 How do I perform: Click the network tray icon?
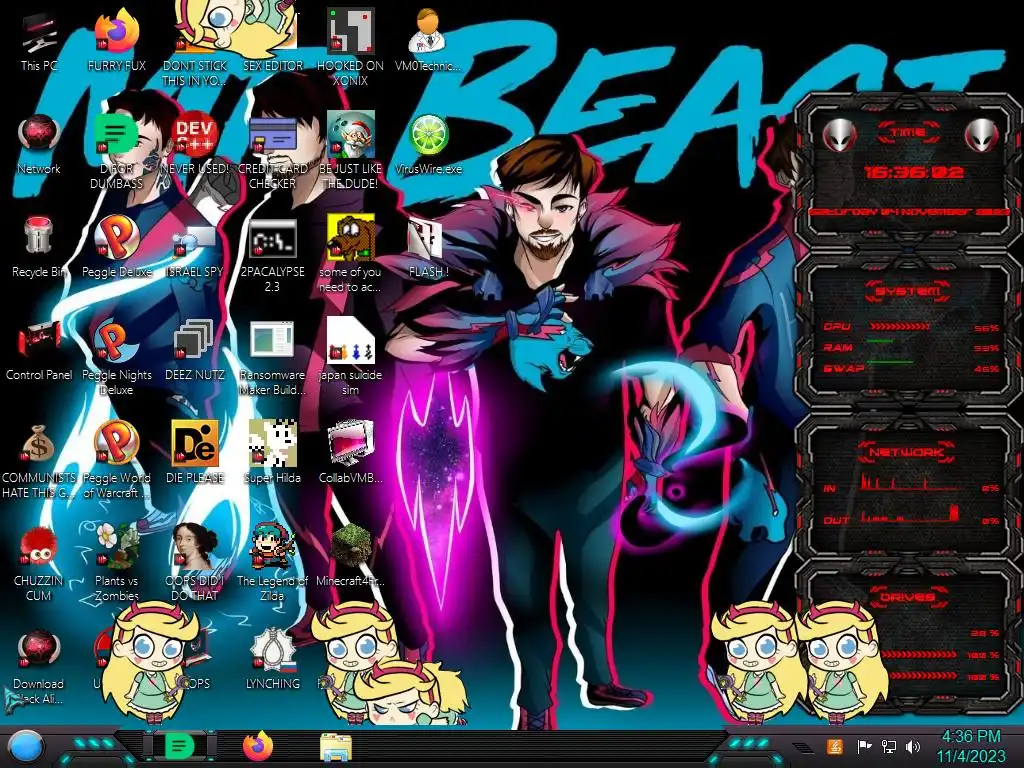(889, 746)
